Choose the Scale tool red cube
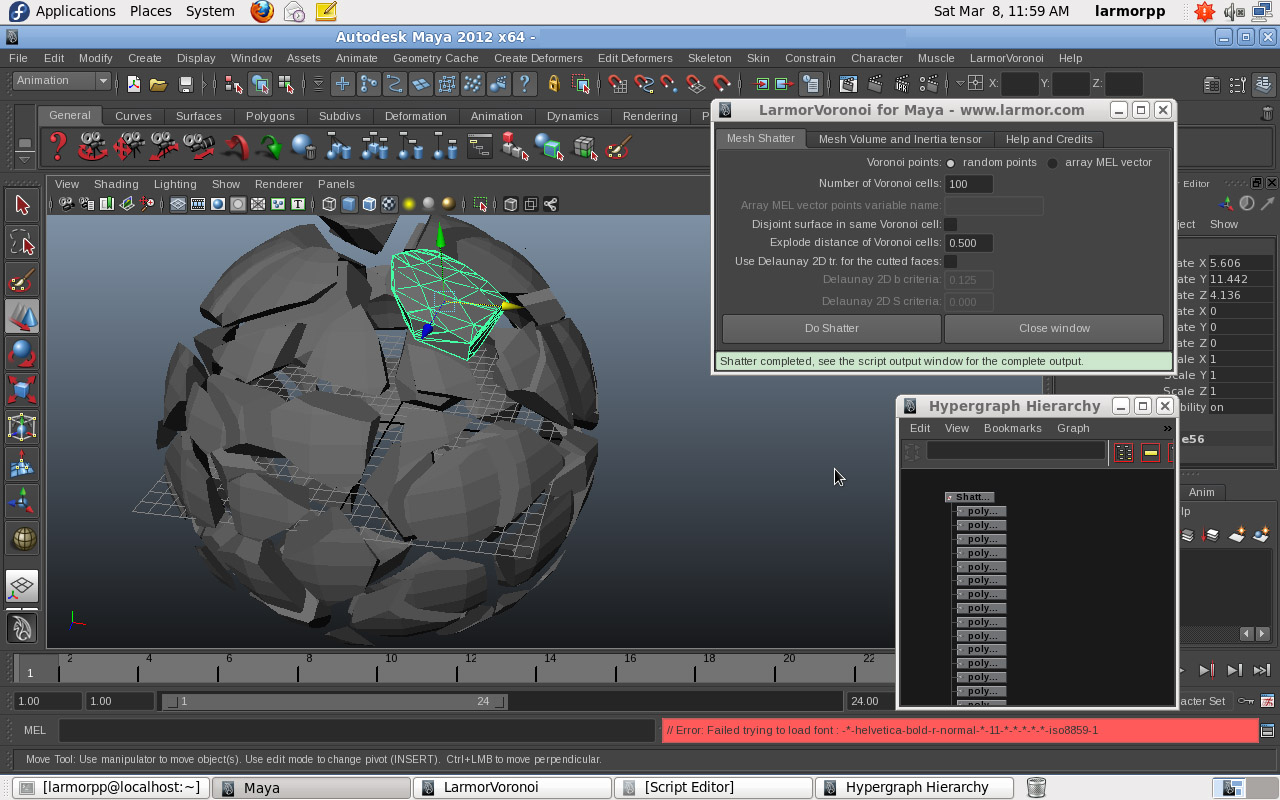This screenshot has height=800, width=1280. 22,390
